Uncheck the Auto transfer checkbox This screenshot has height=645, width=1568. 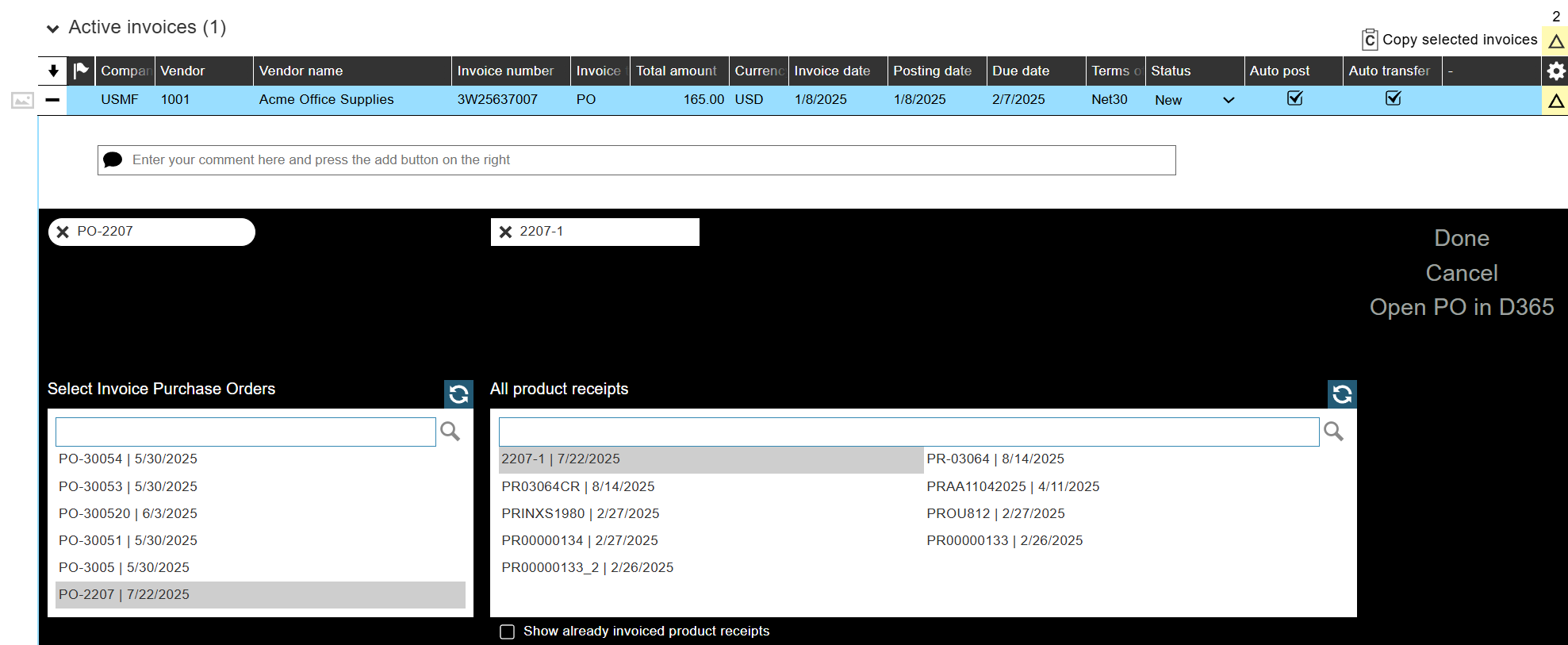[1393, 98]
